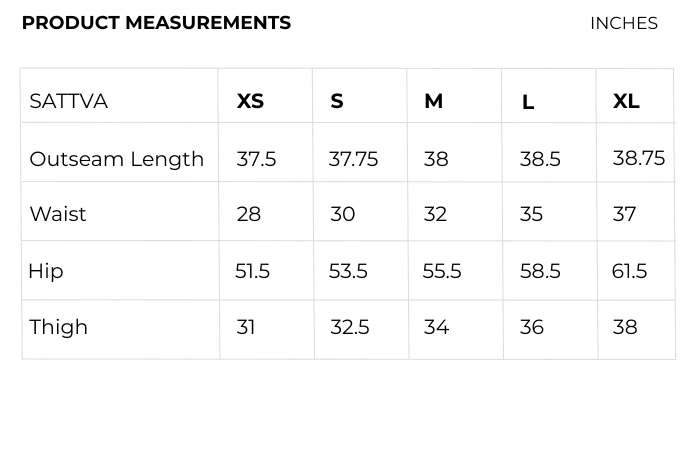This screenshot has height=450, width=700.
Task: Select the SATTVA table header cell
Action: click(x=69, y=101)
